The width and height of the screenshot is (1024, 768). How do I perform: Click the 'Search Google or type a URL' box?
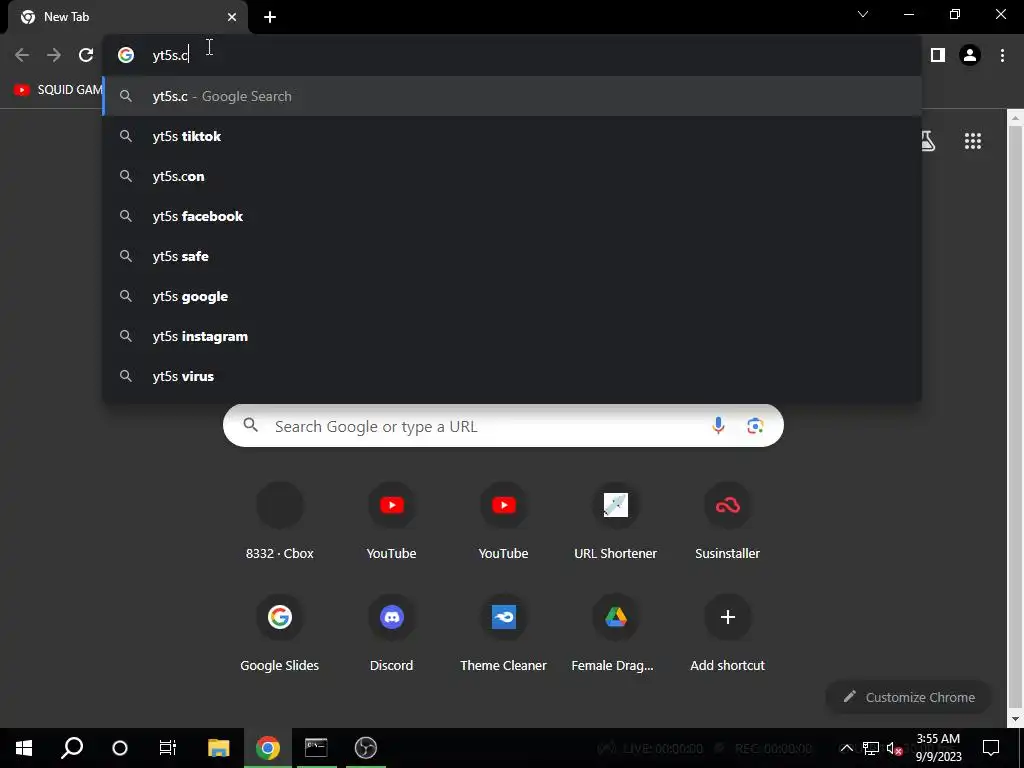click(503, 426)
